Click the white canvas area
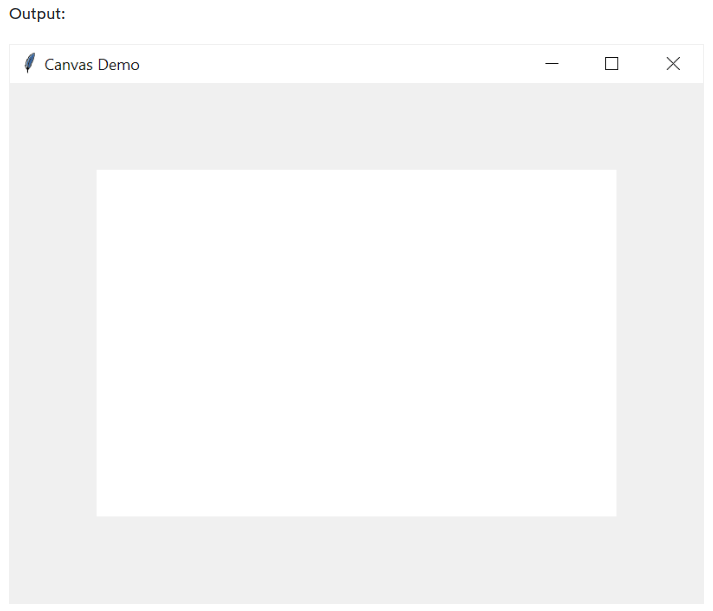This screenshot has width=713, height=611. point(356,343)
